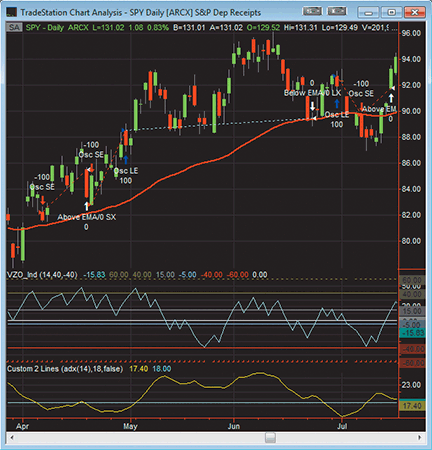Viewport: 432px width, 450px height.
Task: Click the 'Above EMA/0 SX' trade annotation
Action: point(87,217)
